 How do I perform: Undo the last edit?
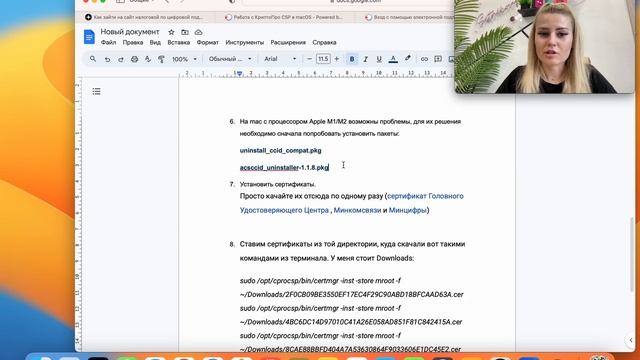(x=107, y=59)
